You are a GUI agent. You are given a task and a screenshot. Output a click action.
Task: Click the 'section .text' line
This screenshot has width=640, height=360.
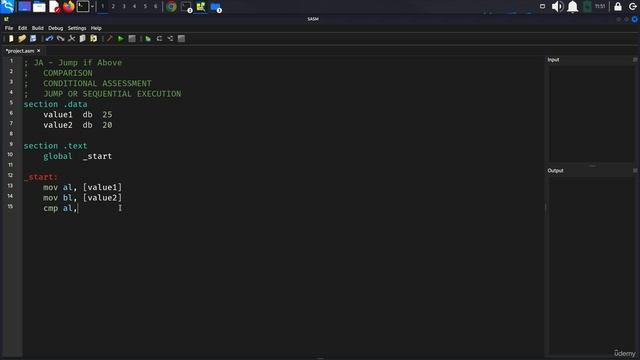(x=56, y=146)
